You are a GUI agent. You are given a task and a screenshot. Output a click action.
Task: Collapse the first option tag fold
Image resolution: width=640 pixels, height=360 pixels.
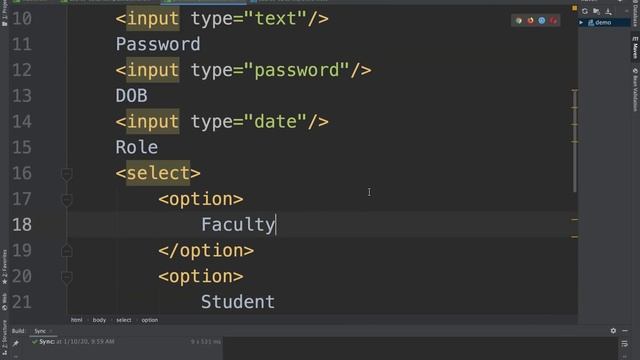67,200
